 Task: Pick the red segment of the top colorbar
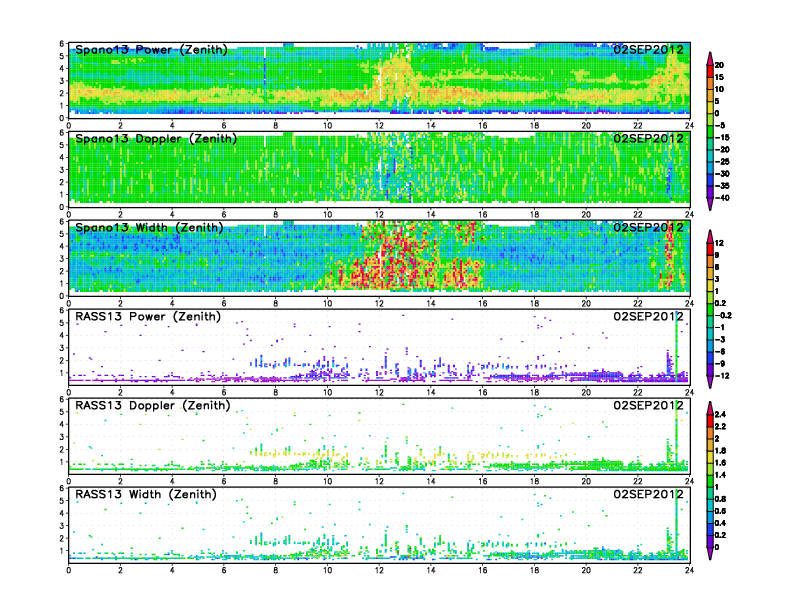[710, 71]
